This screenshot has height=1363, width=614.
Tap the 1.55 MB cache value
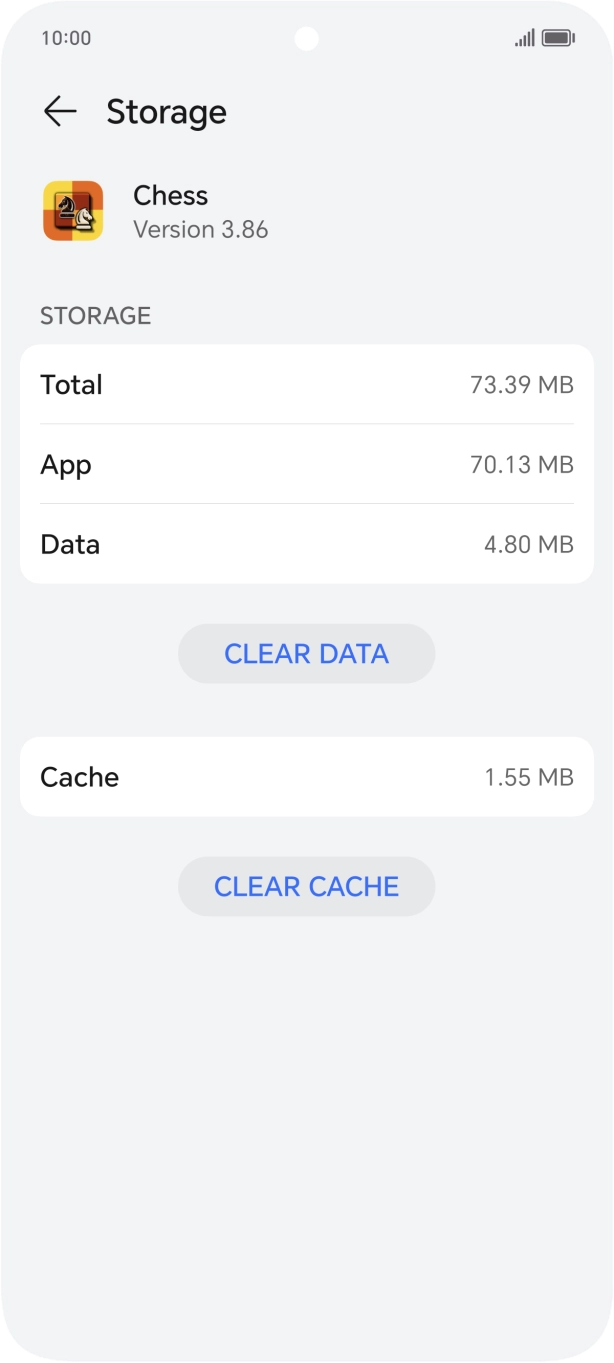point(528,777)
